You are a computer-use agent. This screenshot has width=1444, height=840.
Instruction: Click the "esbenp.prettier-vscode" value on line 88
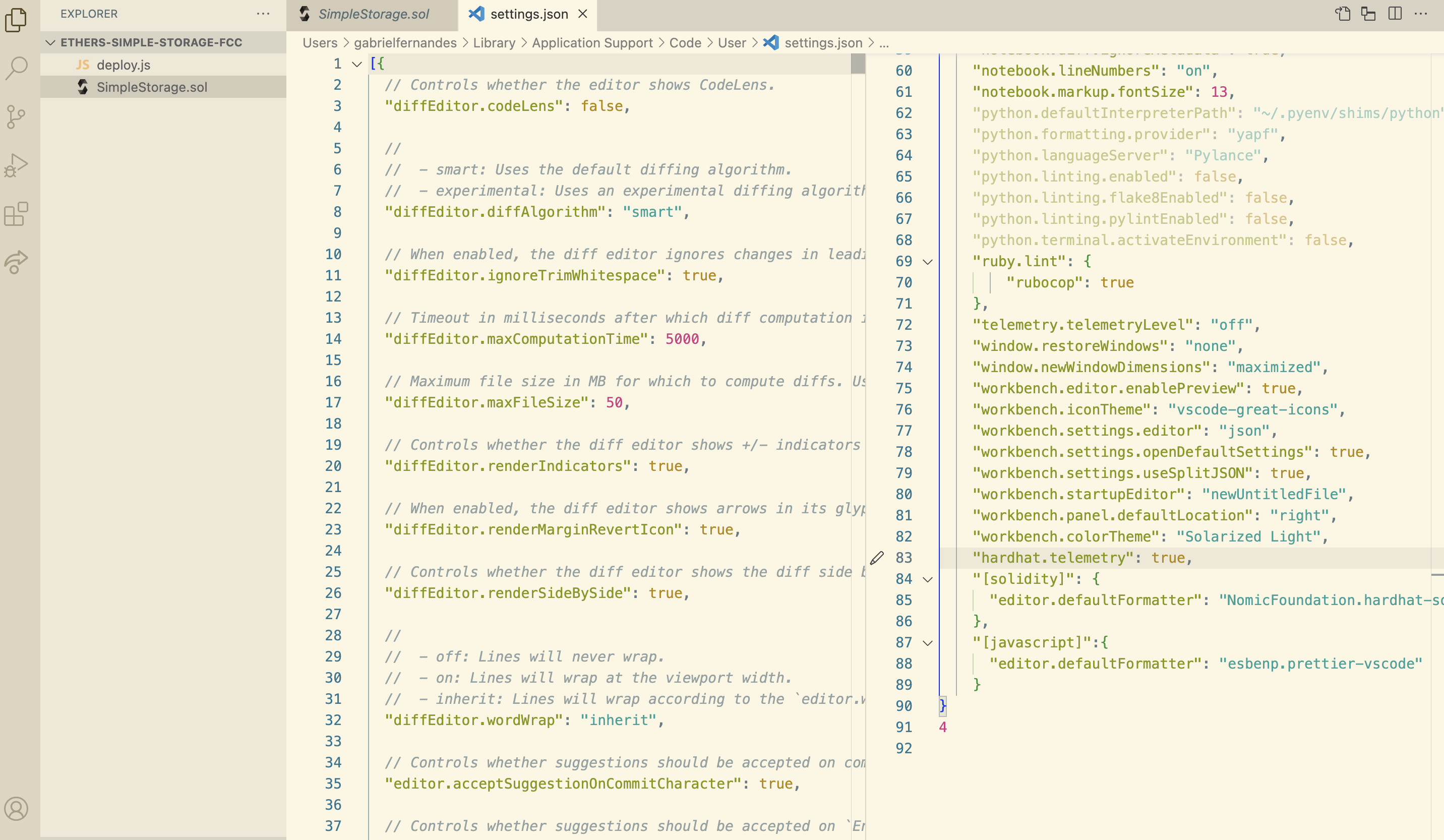tap(1320, 664)
